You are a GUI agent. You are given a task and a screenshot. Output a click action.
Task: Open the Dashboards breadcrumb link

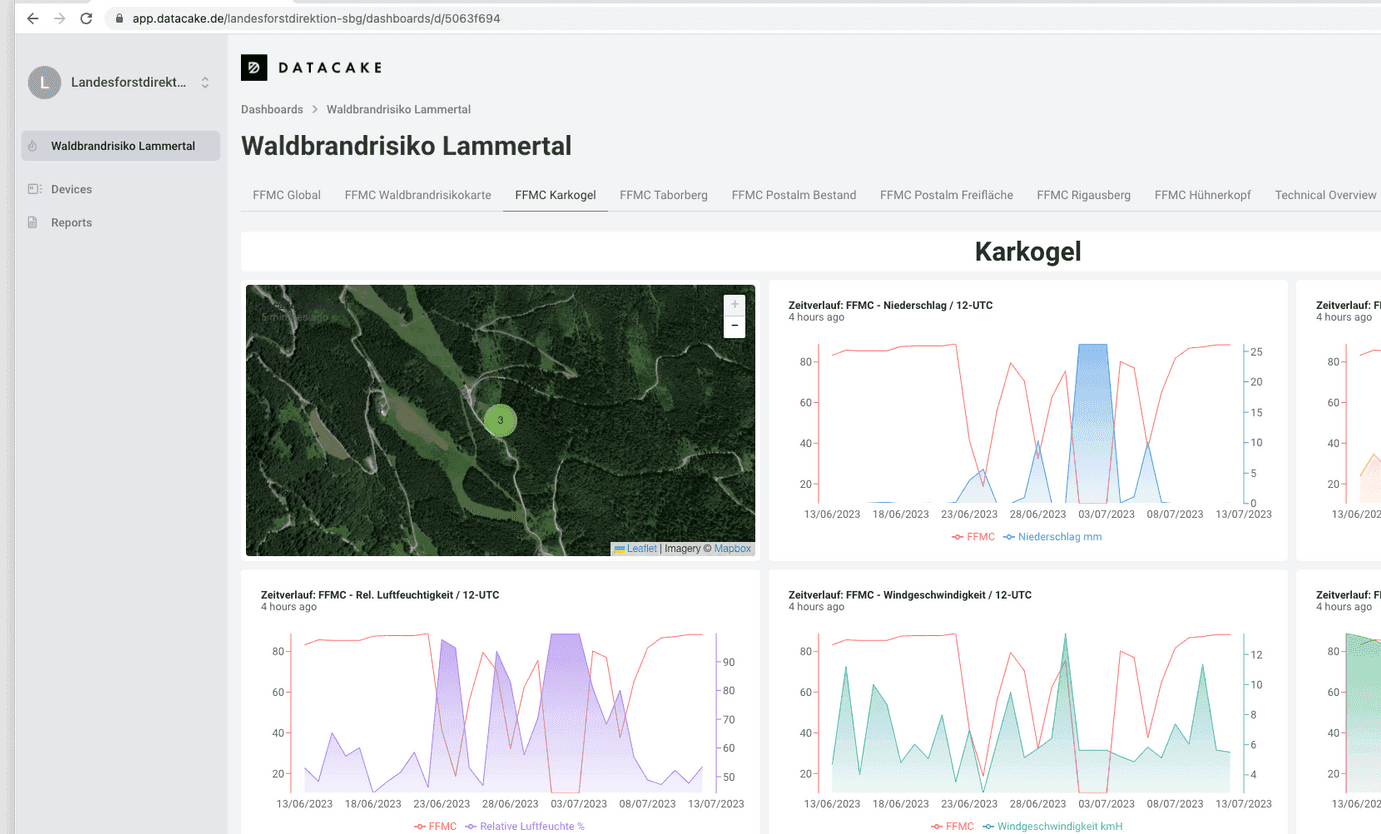[272, 109]
